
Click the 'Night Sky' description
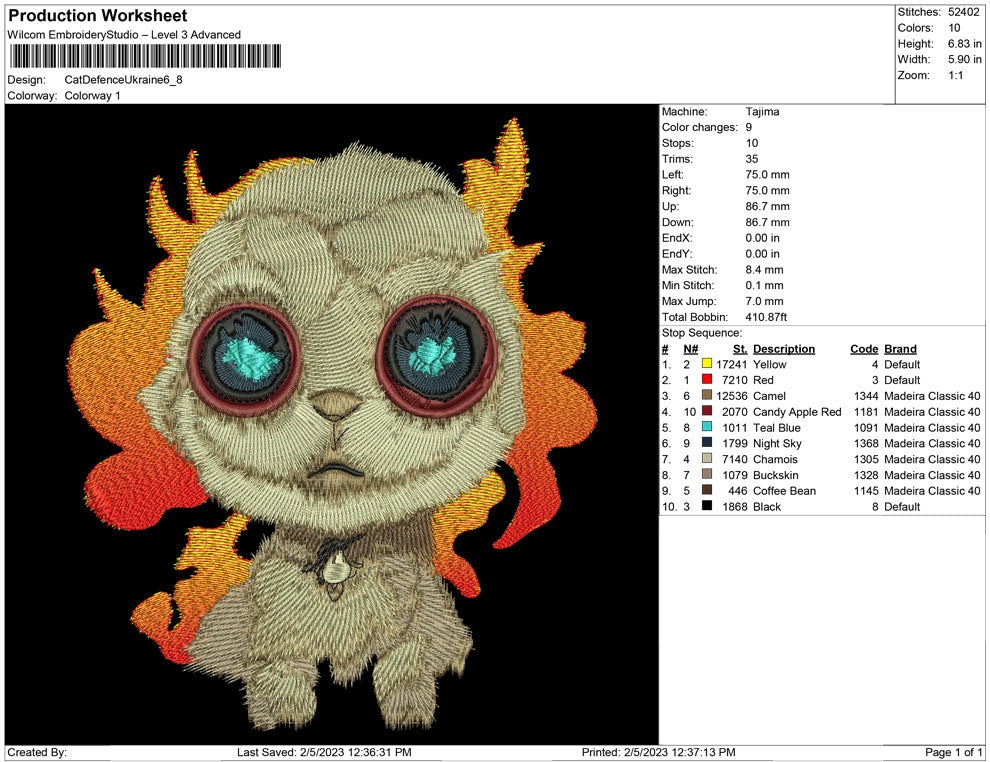pyautogui.click(x=777, y=443)
